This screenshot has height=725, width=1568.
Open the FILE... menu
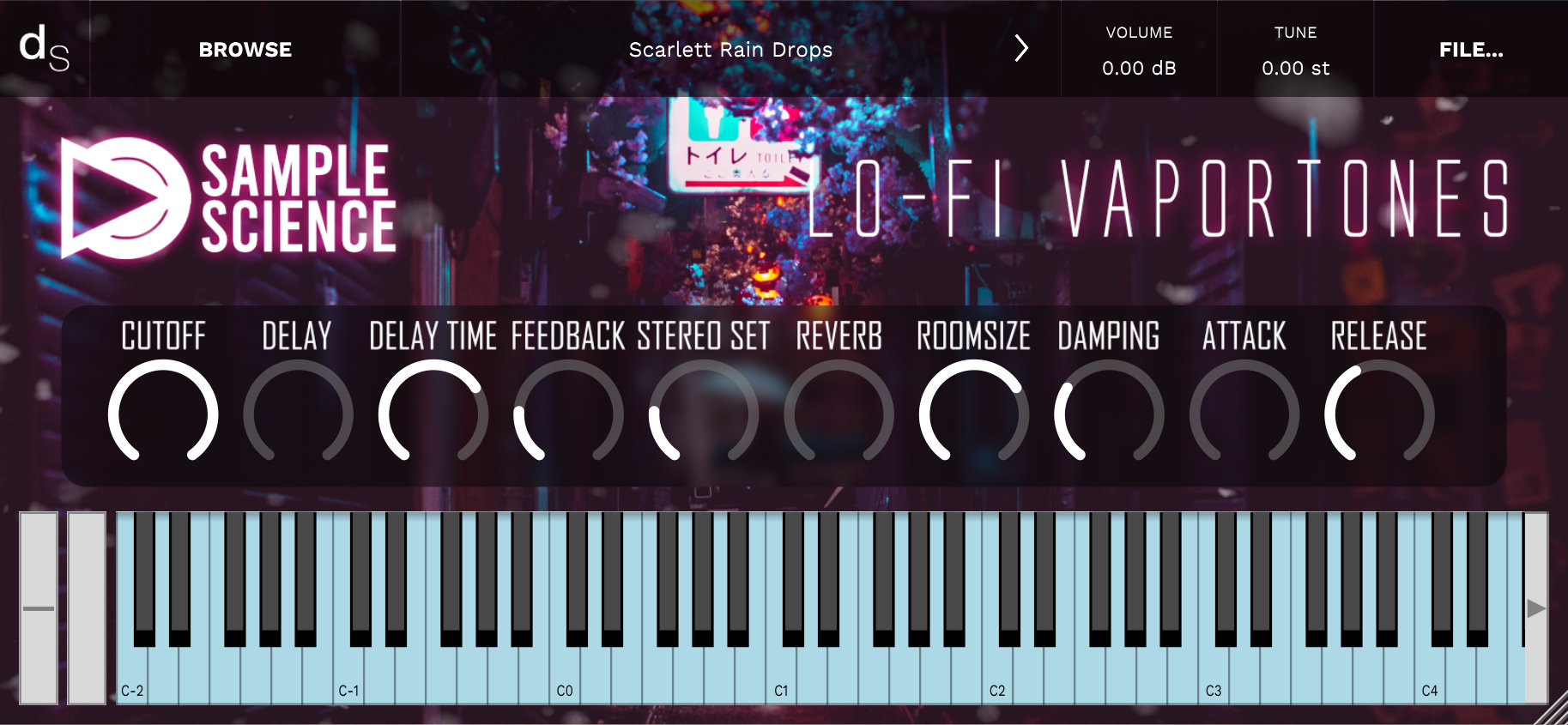pyautogui.click(x=1471, y=50)
